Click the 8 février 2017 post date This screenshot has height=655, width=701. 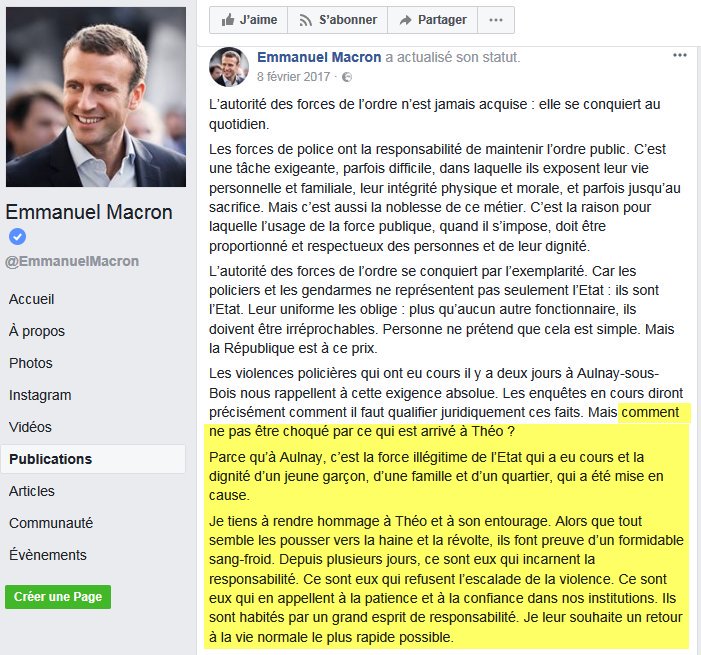pos(295,77)
